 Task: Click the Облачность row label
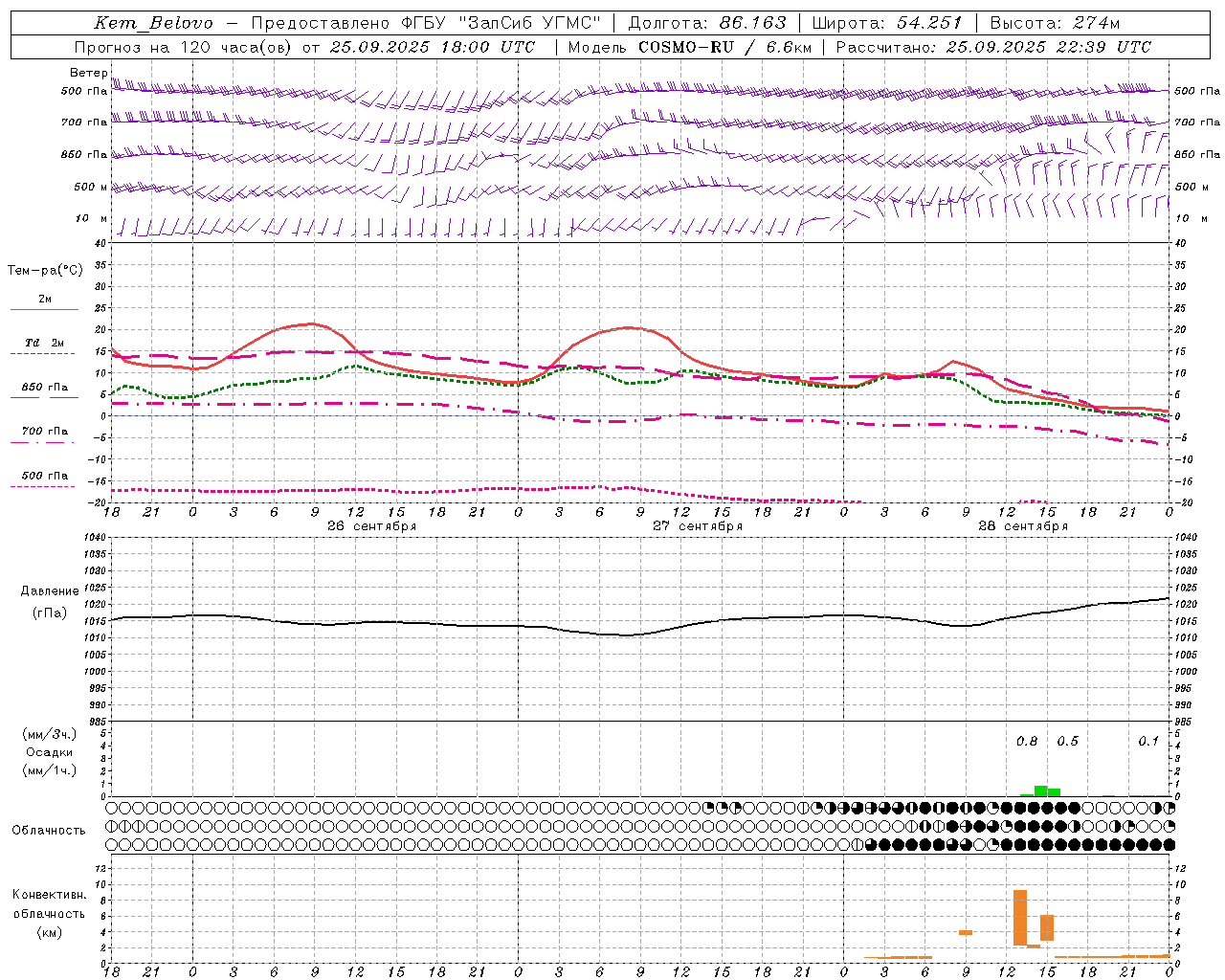click(49, 831)
